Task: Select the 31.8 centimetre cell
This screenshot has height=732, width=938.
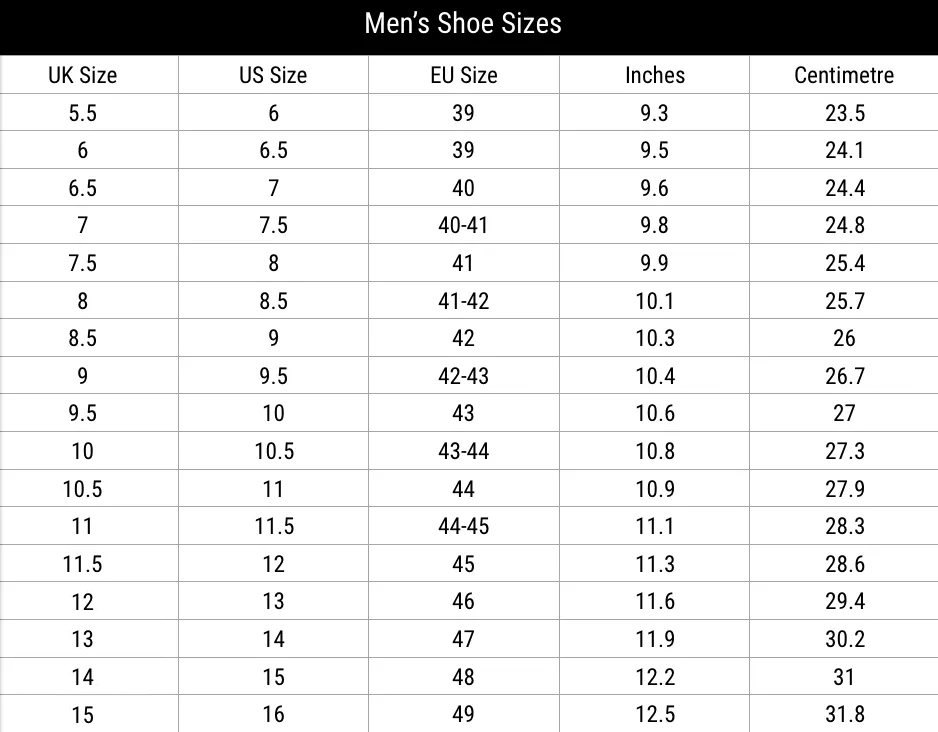Action: click(844, 715)
